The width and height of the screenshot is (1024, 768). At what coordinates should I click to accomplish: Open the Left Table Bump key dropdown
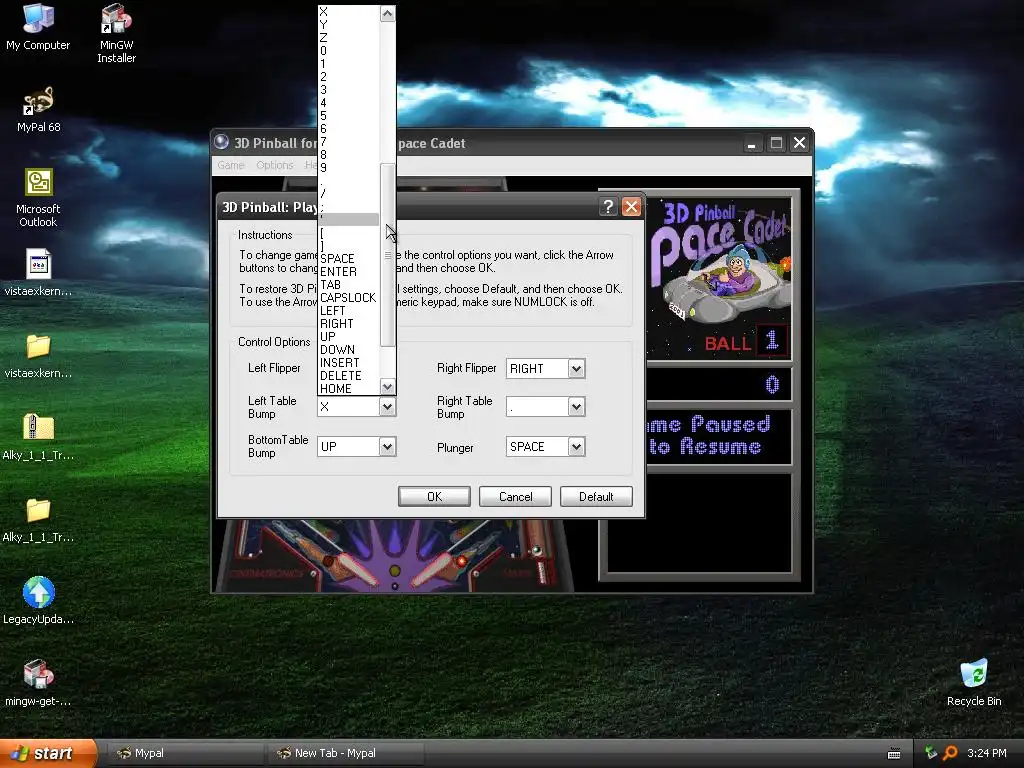pyautogui.click(x=387, y=407)
